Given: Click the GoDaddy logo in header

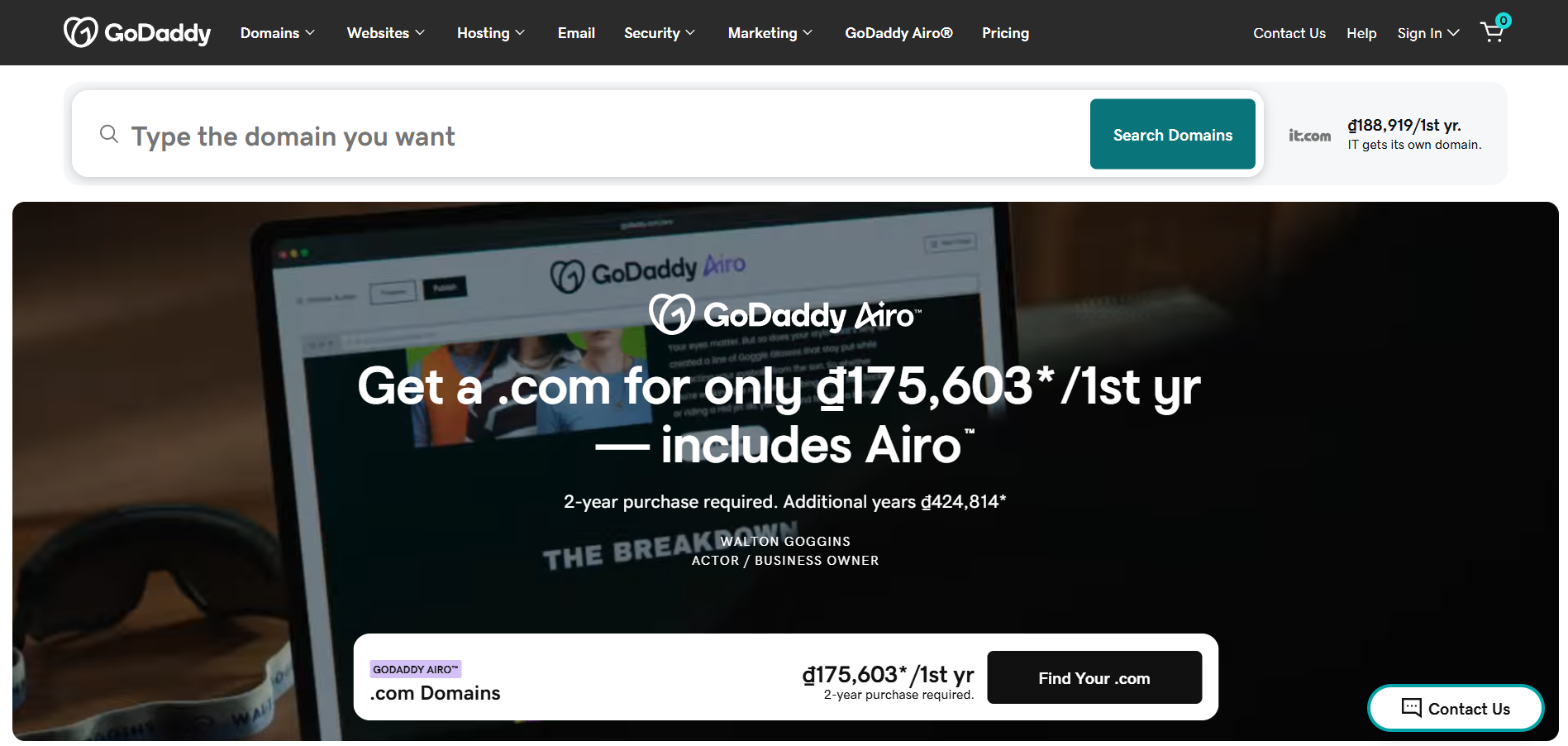Looking at the screenshot, I should tap(137, 32).
